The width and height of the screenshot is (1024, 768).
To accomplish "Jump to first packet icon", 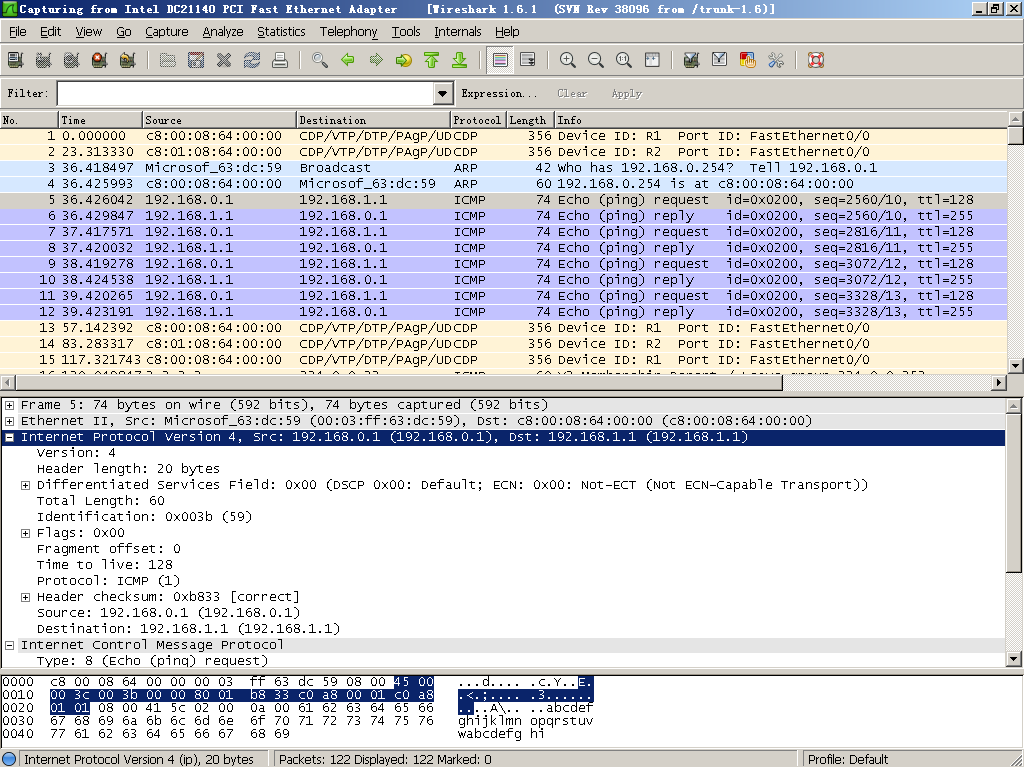I will coord(432,61).
